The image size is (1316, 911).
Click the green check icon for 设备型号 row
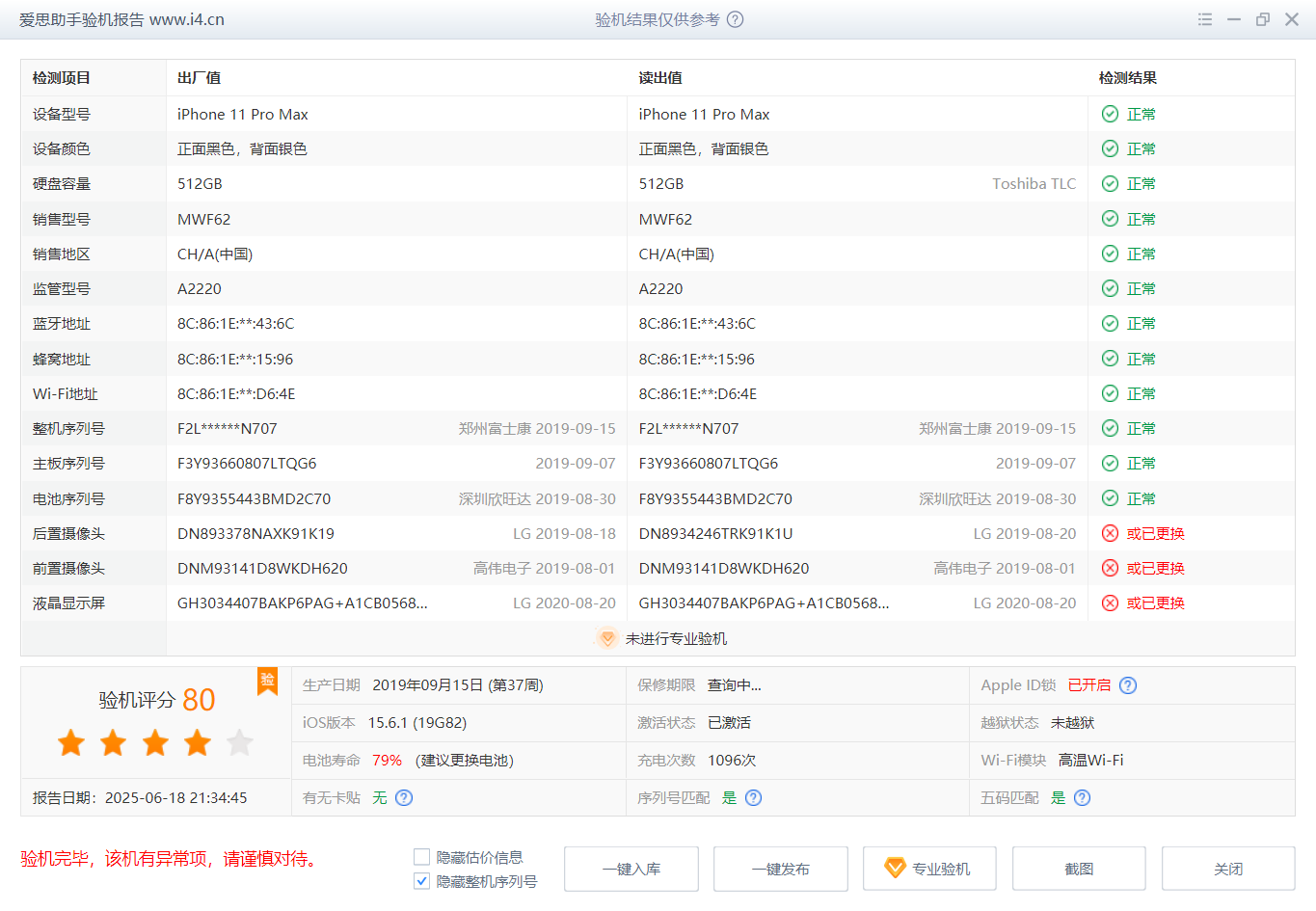1110,114
